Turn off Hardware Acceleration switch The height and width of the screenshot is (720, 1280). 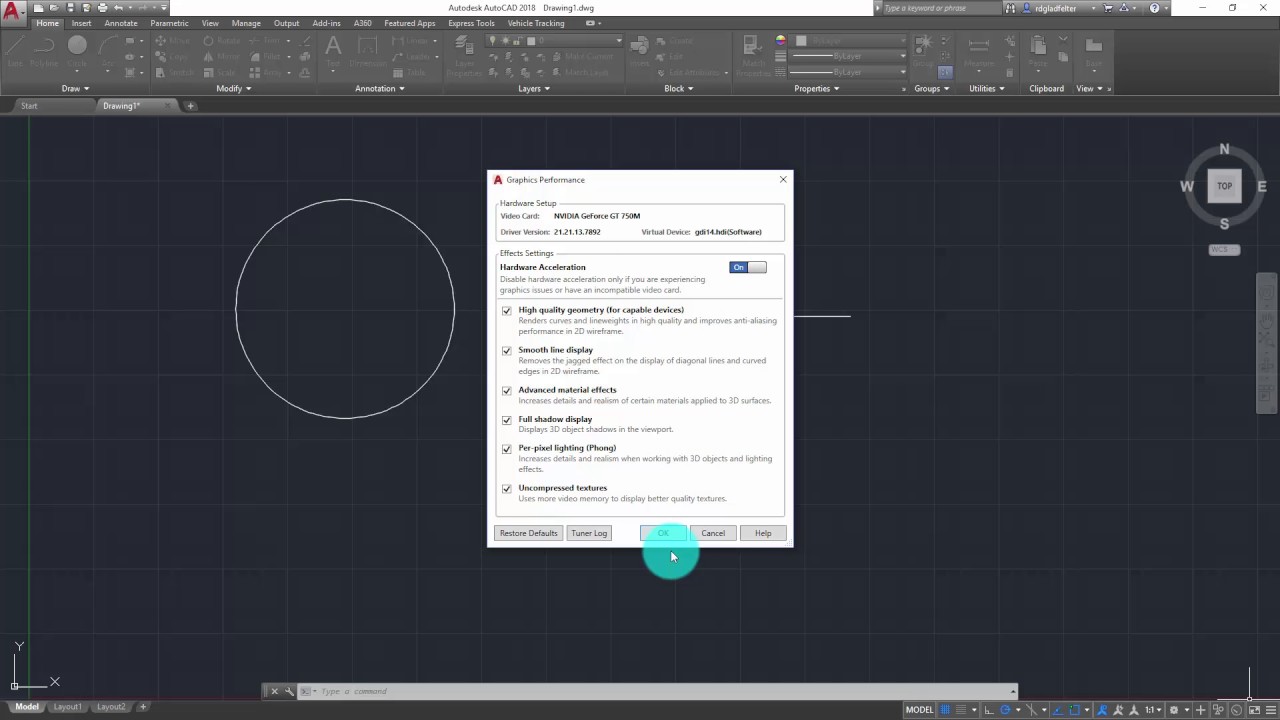click(x=748, y=267)
